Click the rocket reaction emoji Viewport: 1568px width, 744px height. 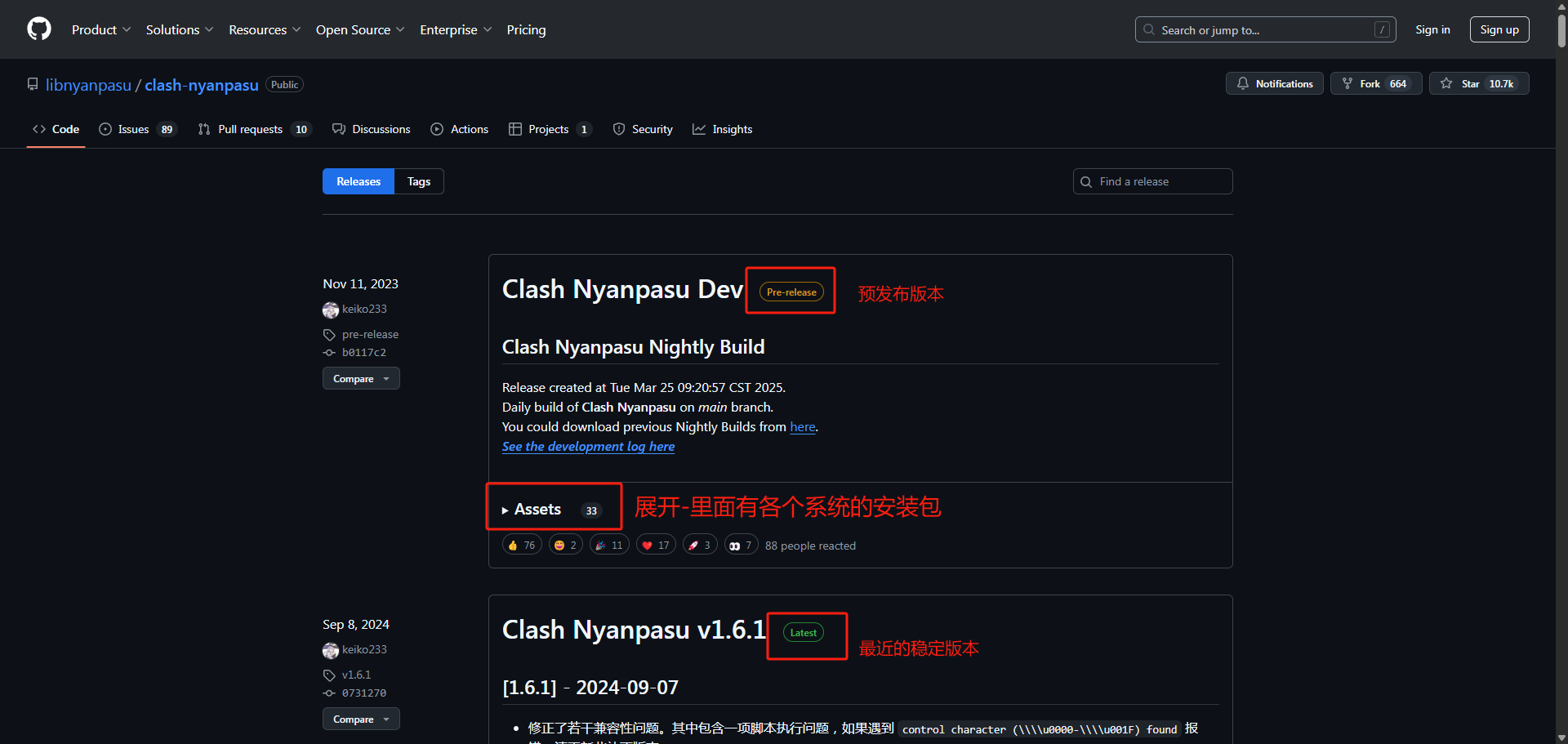coord(693,546)
